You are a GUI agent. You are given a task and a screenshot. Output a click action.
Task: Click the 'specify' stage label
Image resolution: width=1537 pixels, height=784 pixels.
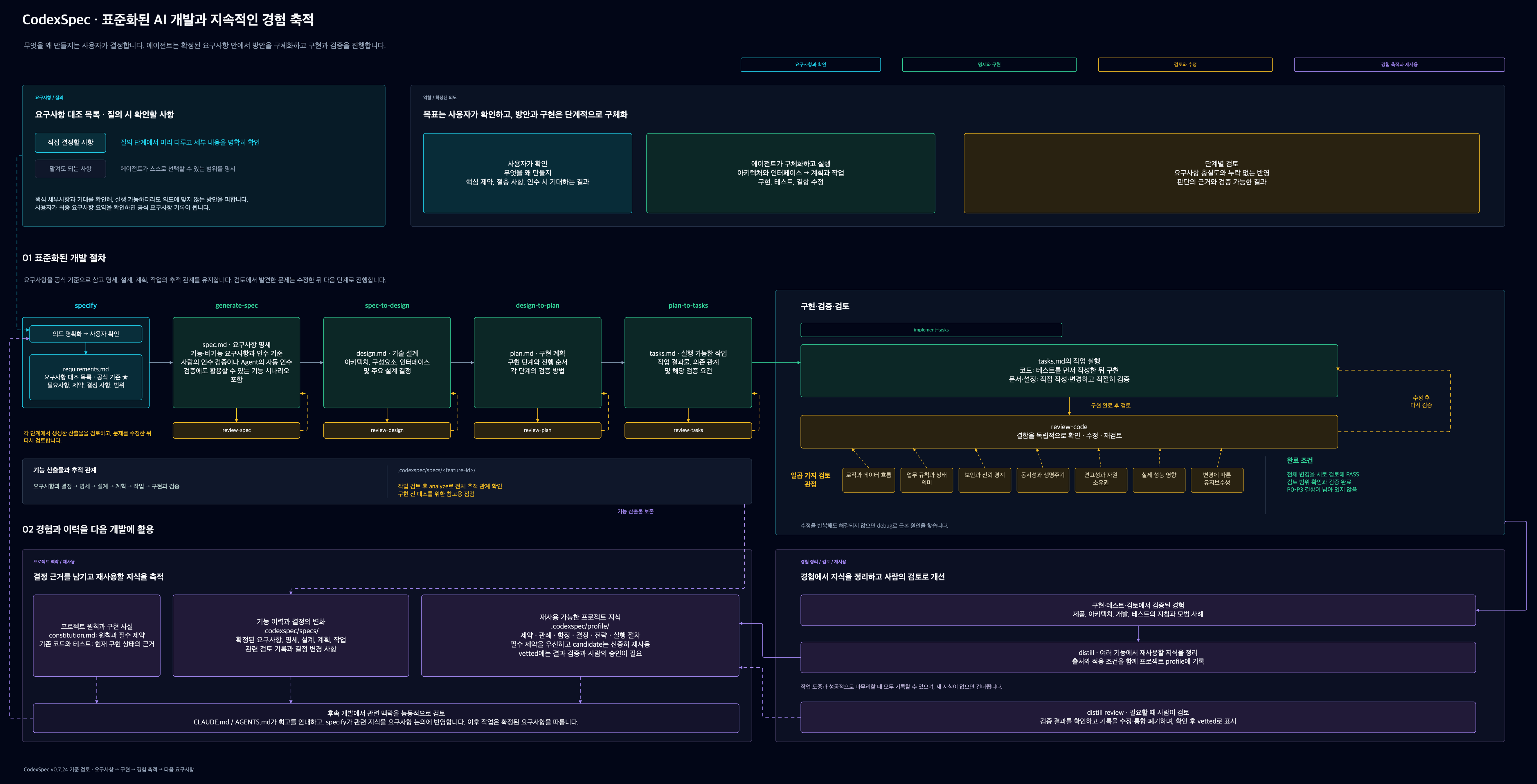tap(86, 305)
